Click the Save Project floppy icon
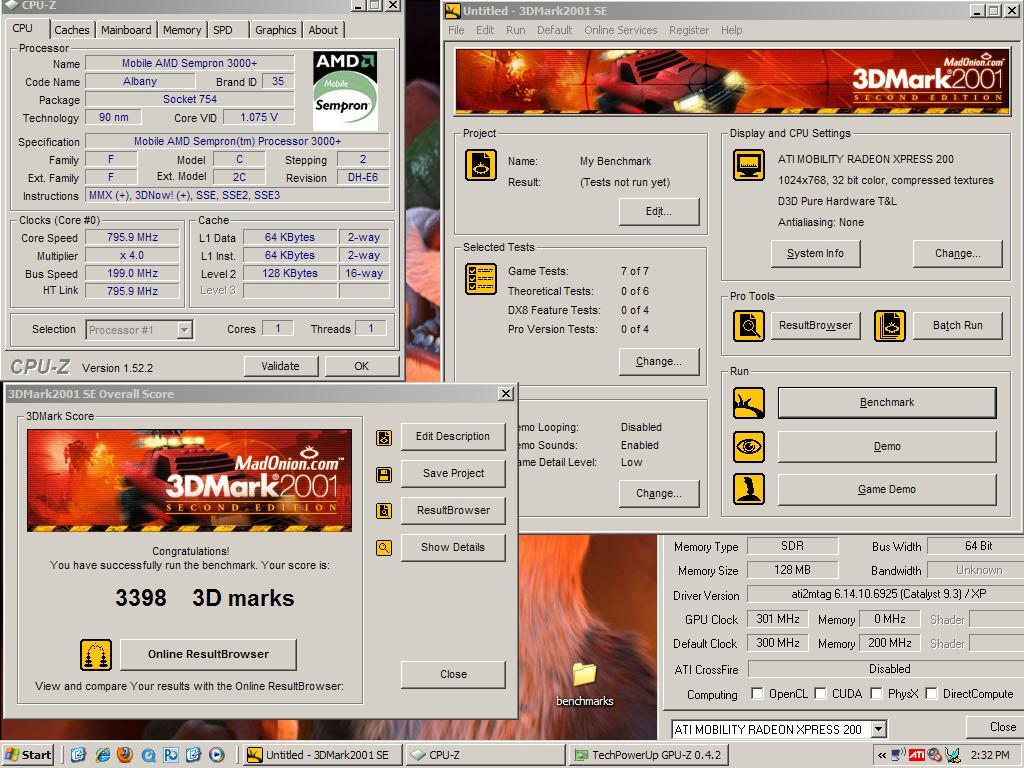Image resolution: width=1024 pixels, height=768 pixels. (384, 474)
